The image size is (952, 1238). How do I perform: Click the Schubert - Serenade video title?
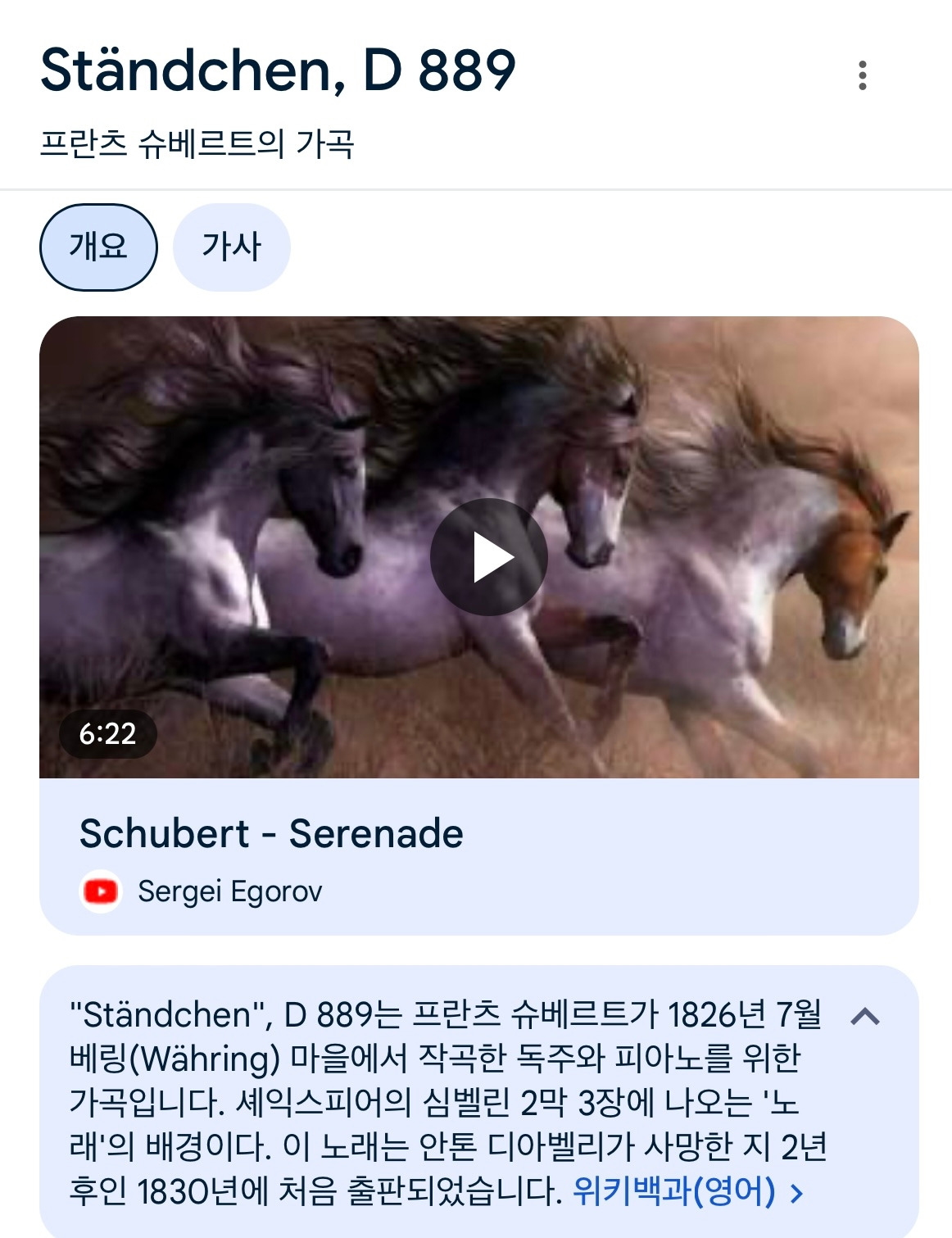271,833
